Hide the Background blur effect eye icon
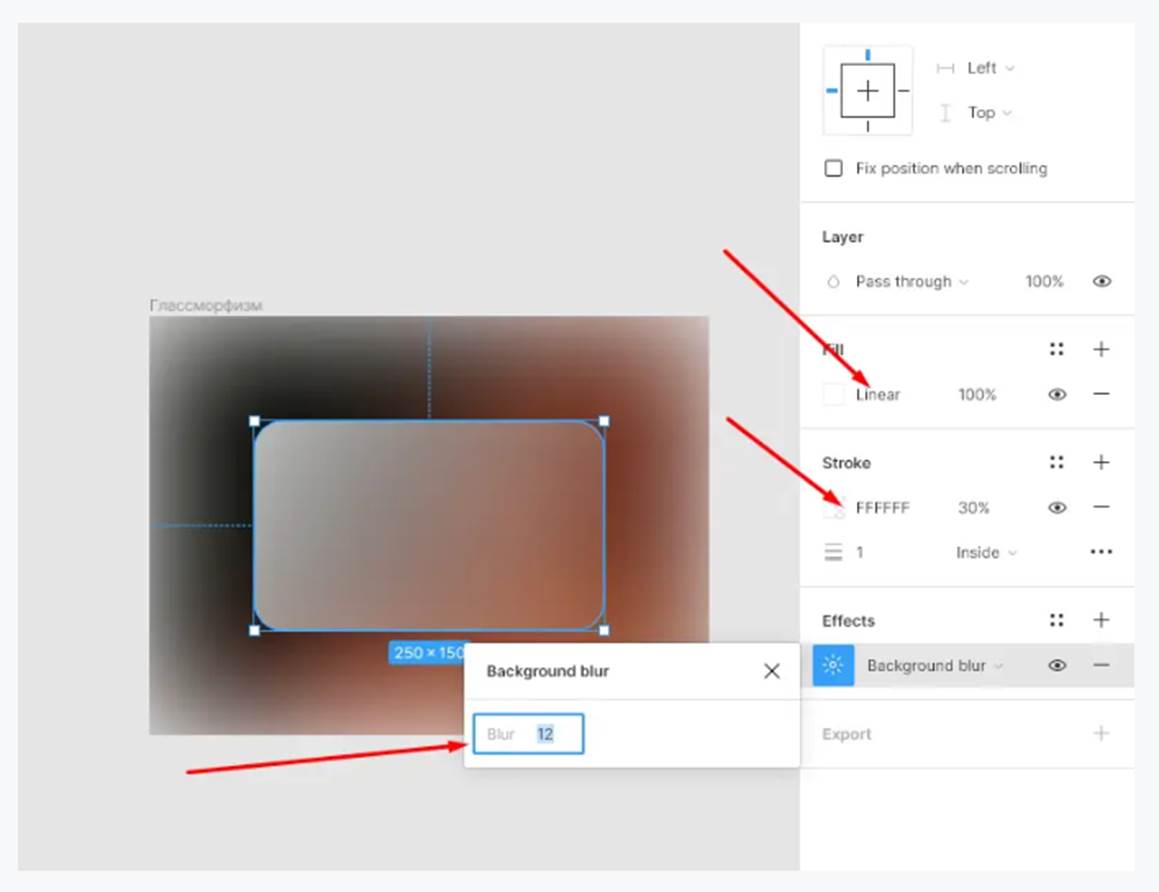The width and height of the screenshot is (1159, 892). point(1057,665)
